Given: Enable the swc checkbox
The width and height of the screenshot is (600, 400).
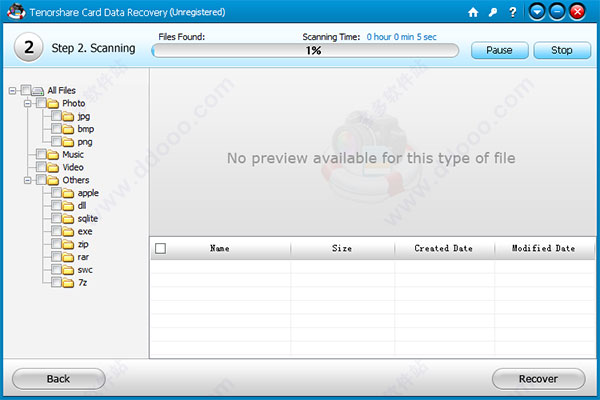Looking at the screenshot, I should point(56,269).
